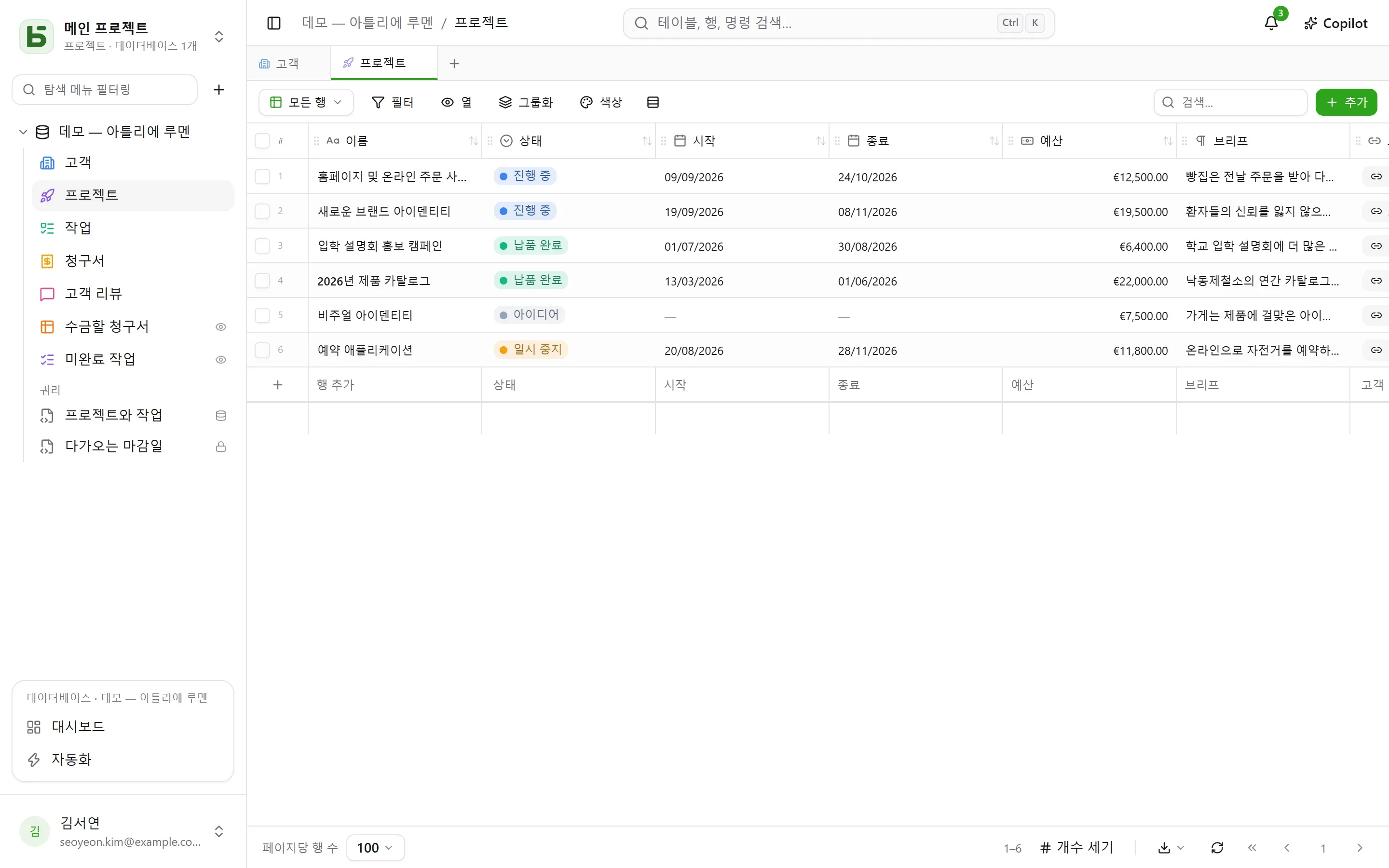This screenshot has width=1389, height=868.
Task: Toggle visibility eye for 미완료 작업
Action: (220, 359)
